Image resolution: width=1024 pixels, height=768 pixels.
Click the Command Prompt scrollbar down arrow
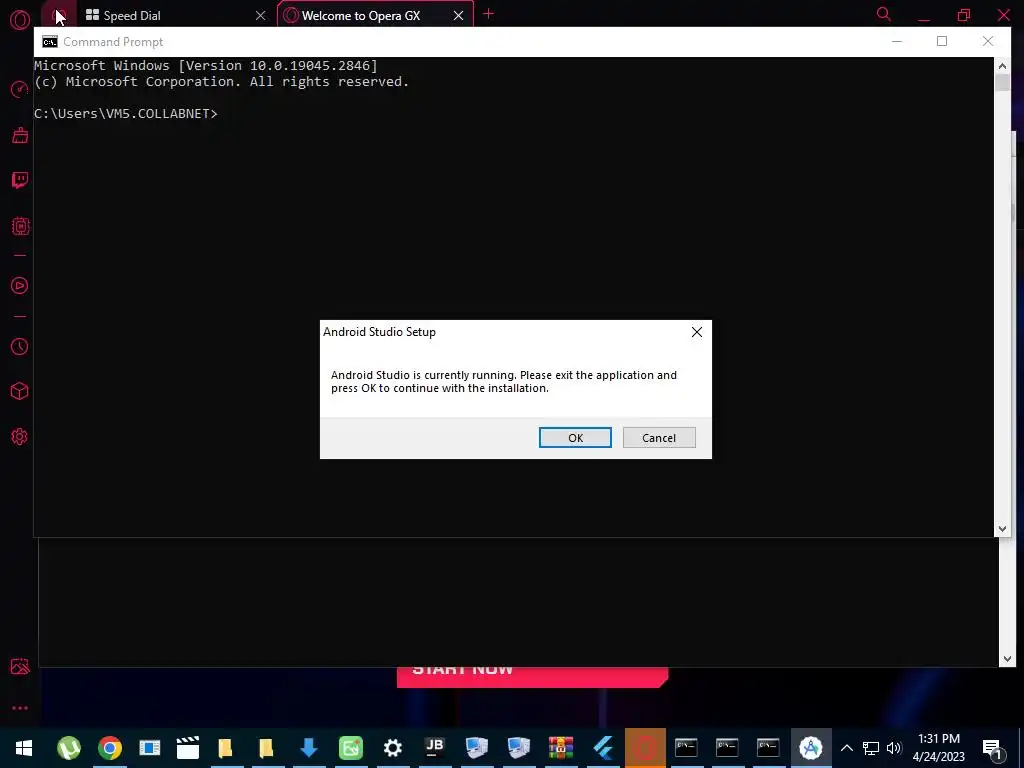[1002, 529]
